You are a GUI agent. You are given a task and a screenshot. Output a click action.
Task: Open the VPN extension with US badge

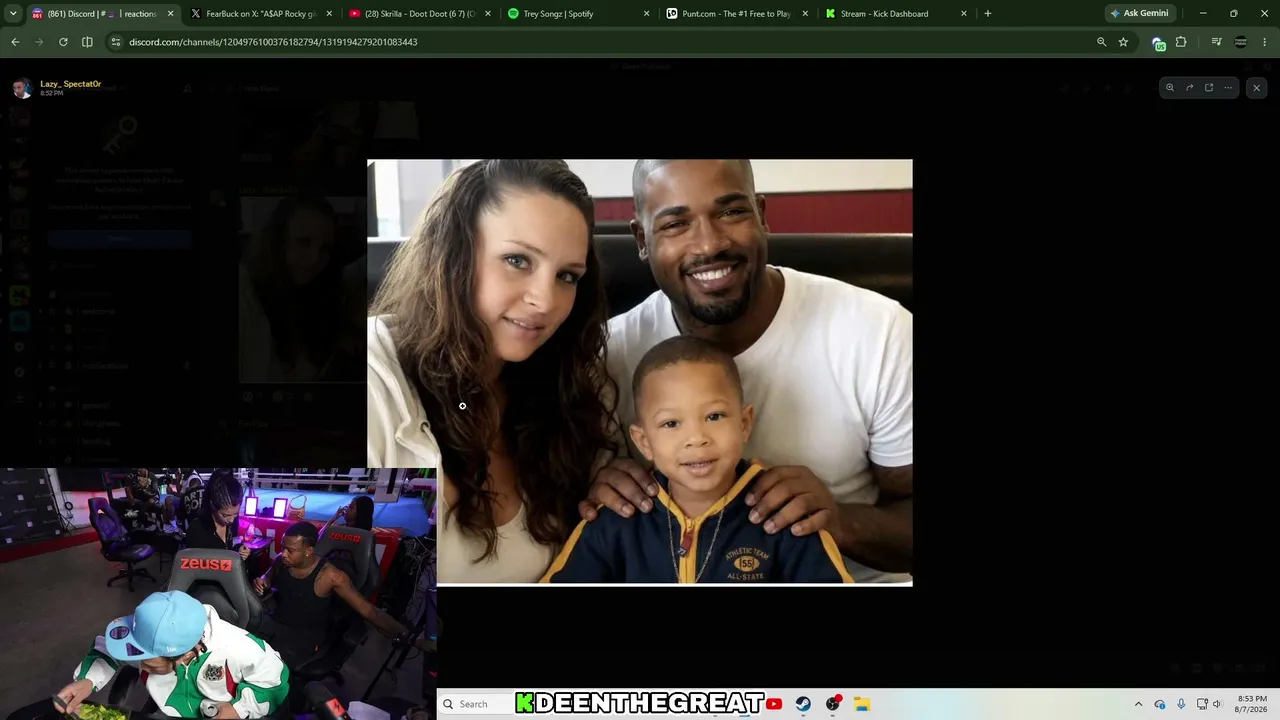(x=1158, y=42)
